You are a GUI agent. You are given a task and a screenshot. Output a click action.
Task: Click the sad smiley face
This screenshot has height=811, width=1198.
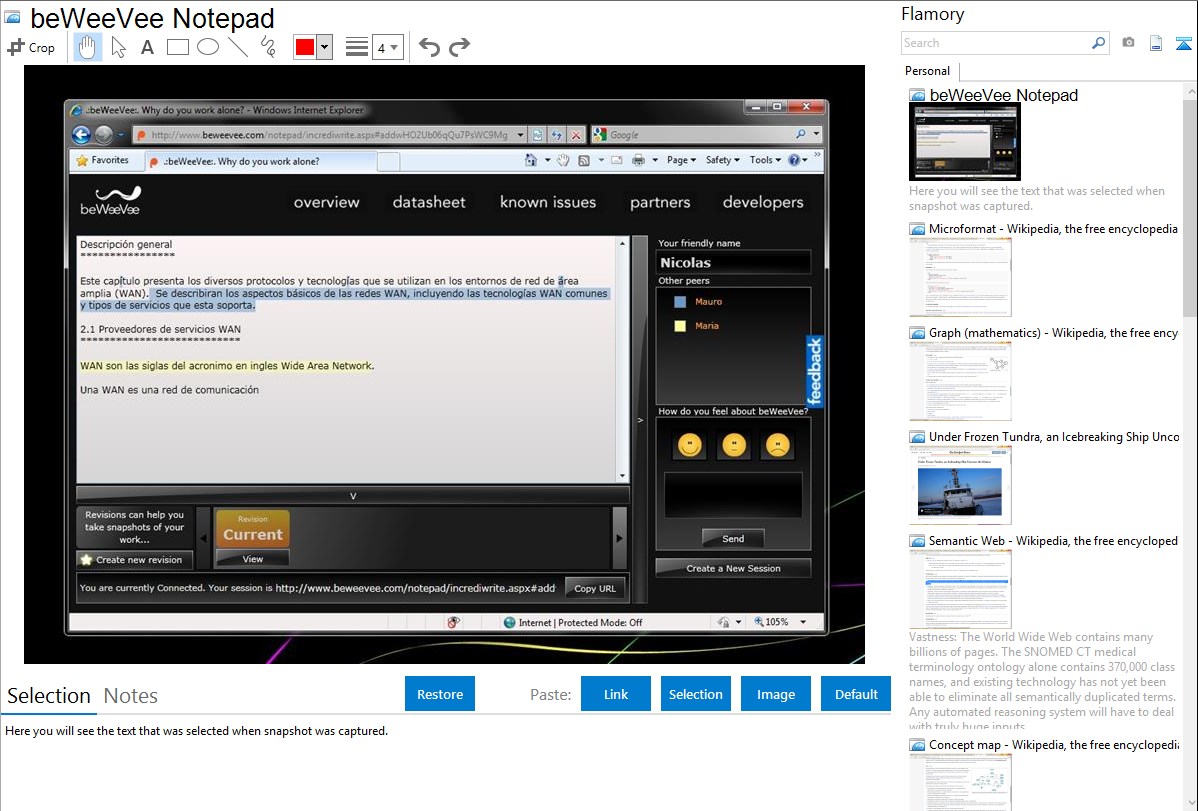coord(778,445)
